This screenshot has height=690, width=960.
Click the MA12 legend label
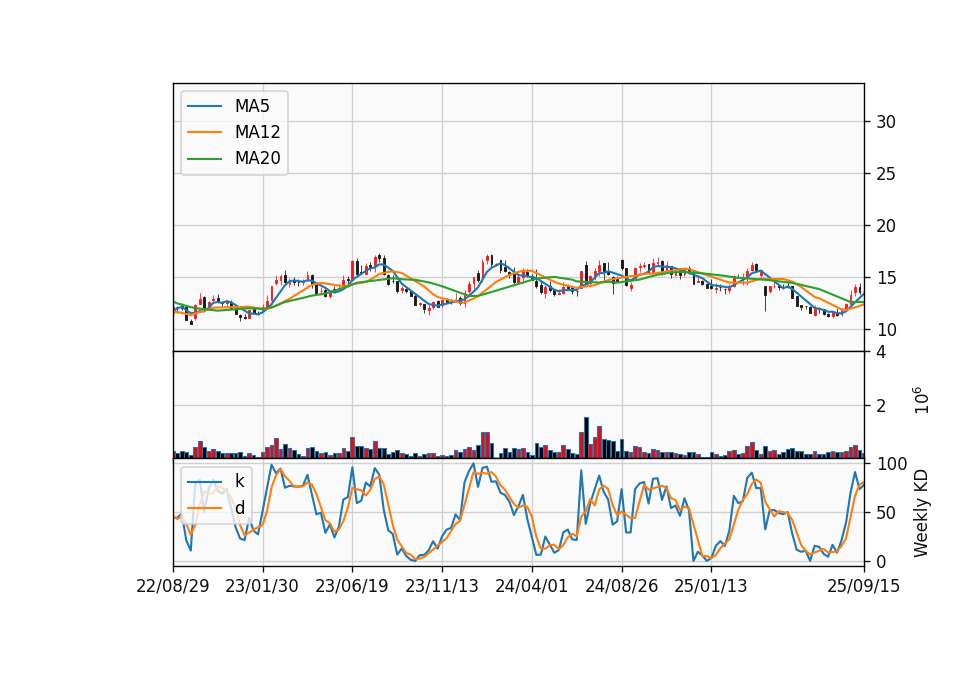pos(257,132)
